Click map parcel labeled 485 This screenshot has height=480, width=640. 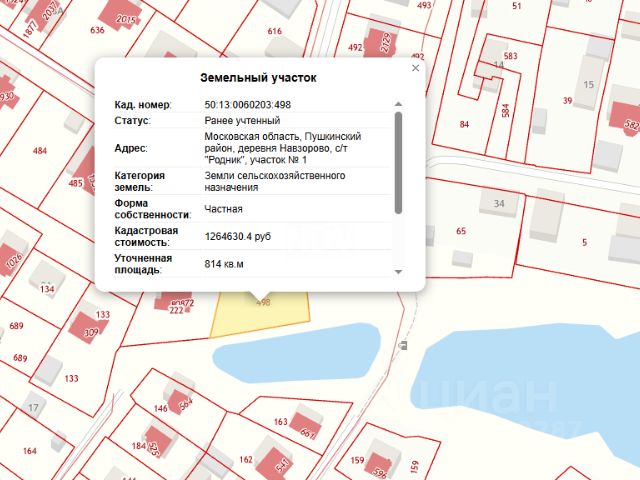tap(76, 183)
